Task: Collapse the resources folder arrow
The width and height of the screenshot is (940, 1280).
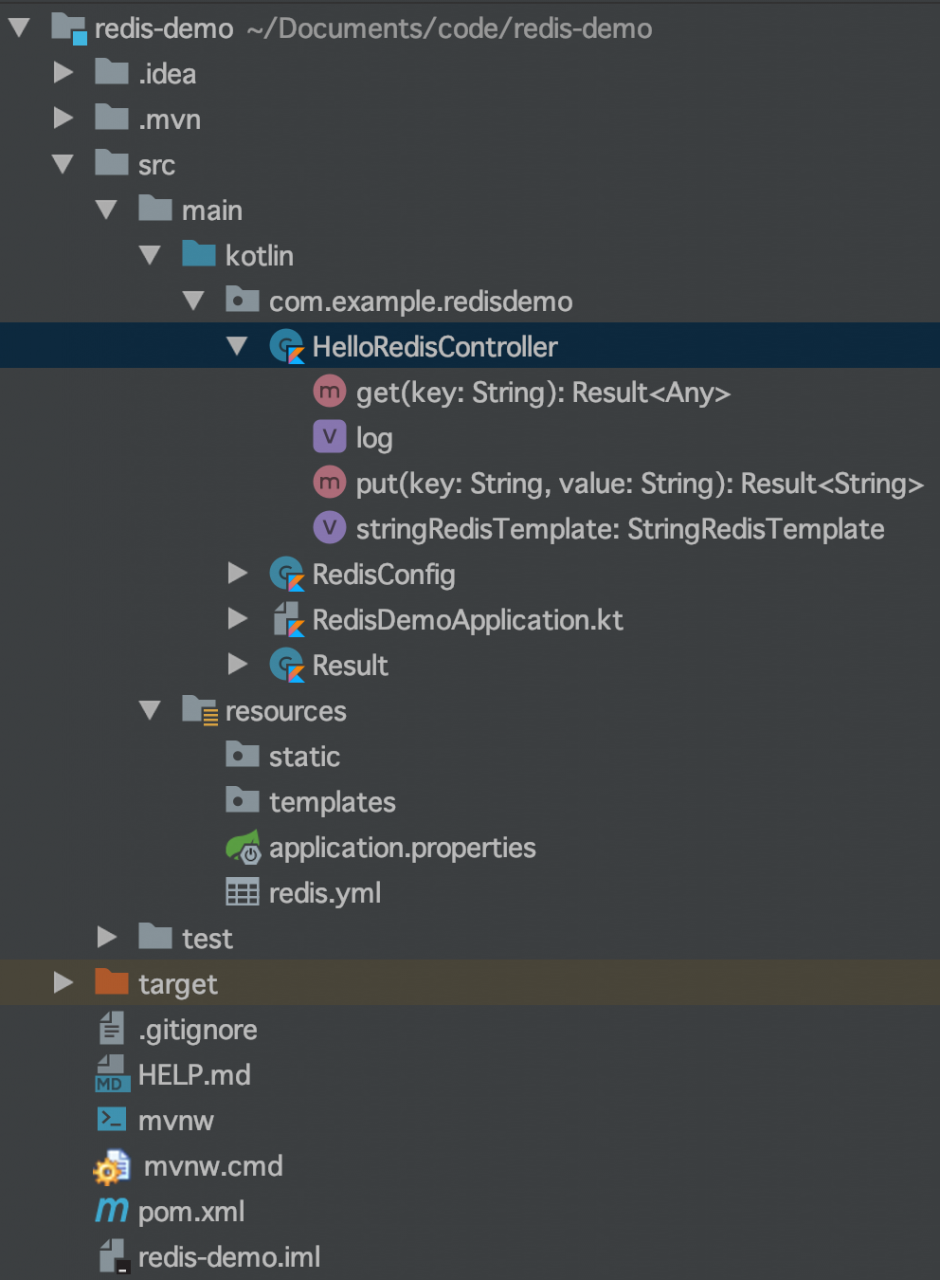Action: (151, 710)
